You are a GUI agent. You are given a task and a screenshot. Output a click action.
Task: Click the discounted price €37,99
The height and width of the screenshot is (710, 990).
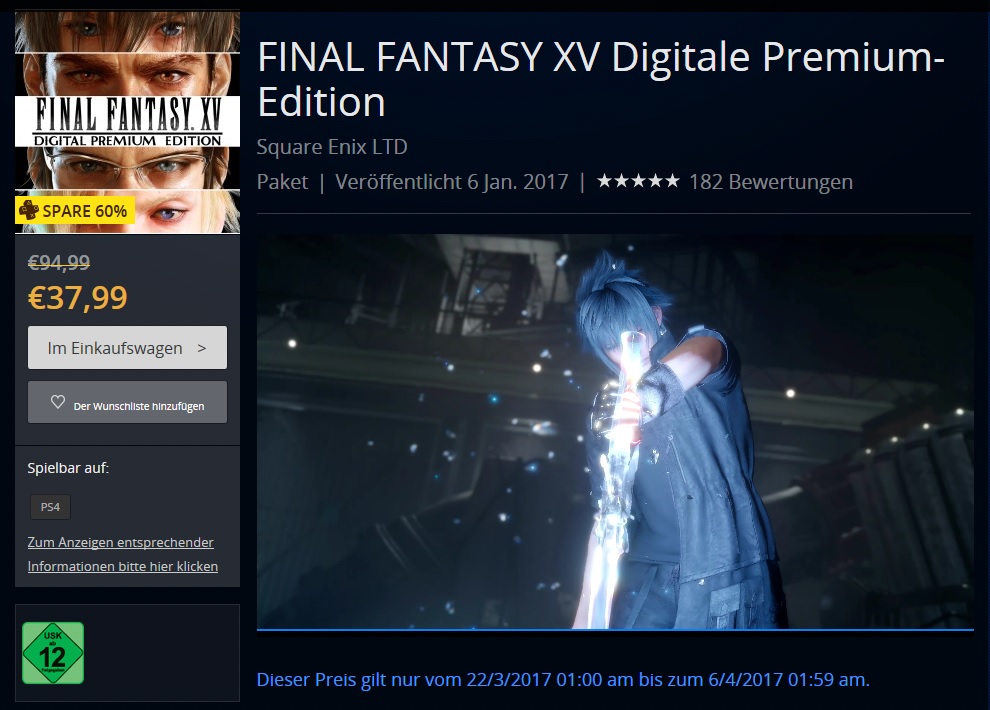pos(78,297)
